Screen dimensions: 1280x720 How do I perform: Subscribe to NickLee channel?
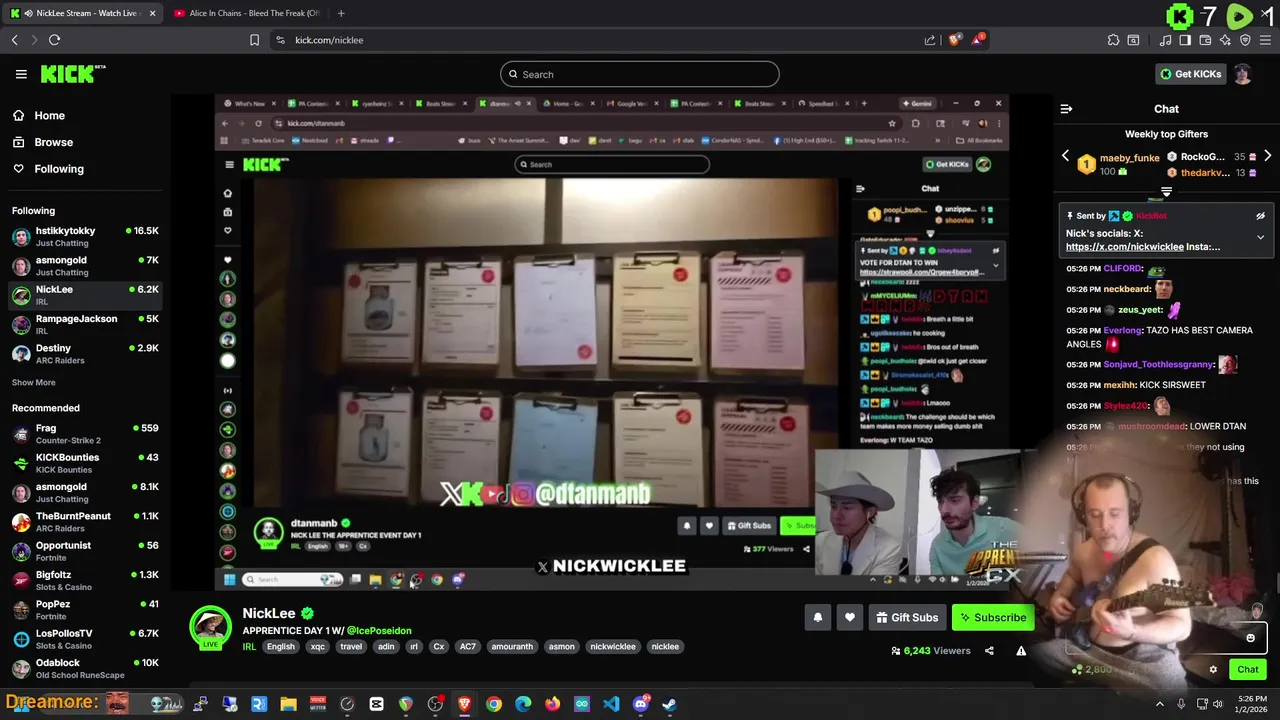993,617
